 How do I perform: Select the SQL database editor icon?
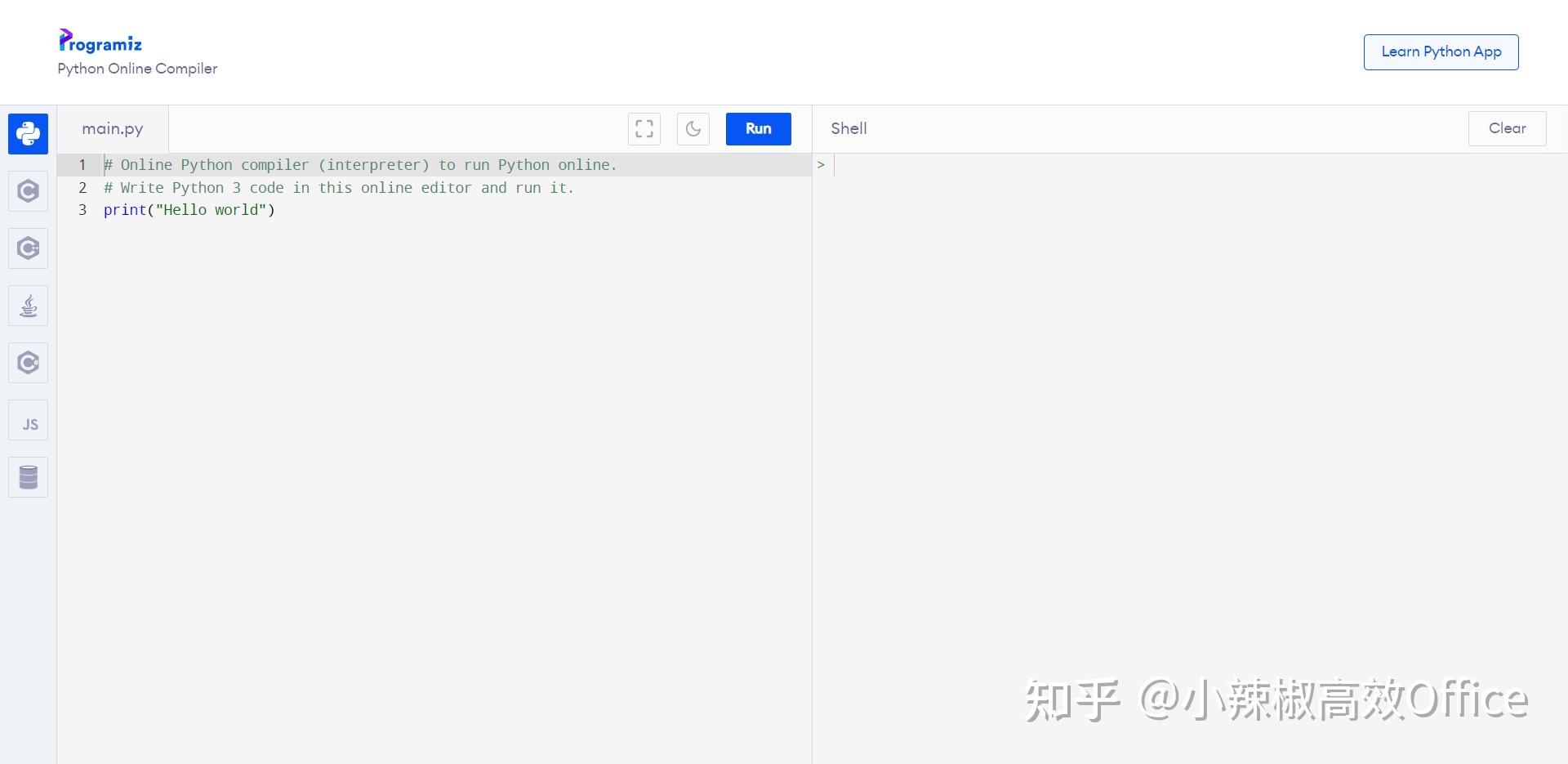pos(28,476)
